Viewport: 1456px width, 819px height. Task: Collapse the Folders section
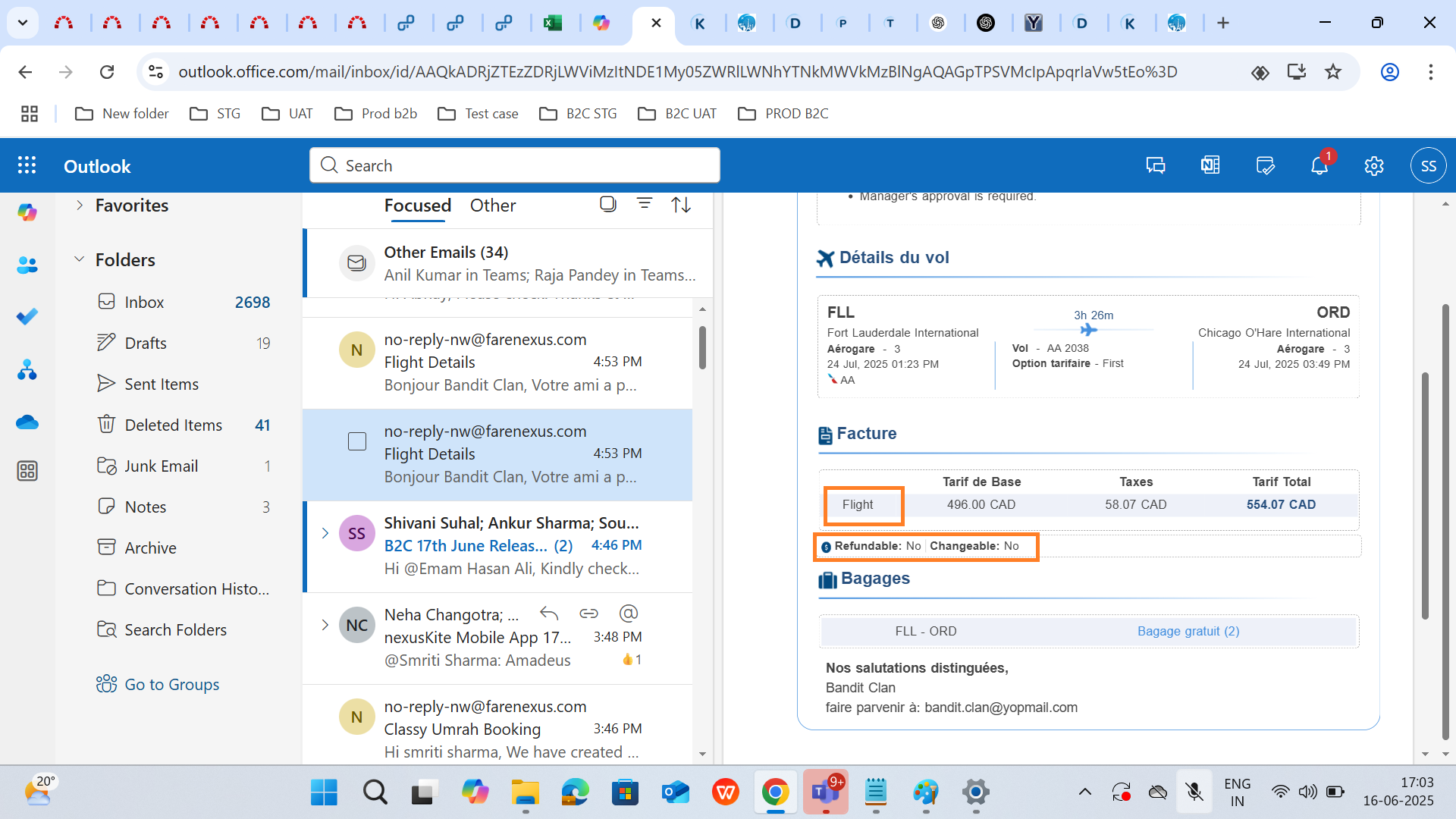click(x=79, y=259)
